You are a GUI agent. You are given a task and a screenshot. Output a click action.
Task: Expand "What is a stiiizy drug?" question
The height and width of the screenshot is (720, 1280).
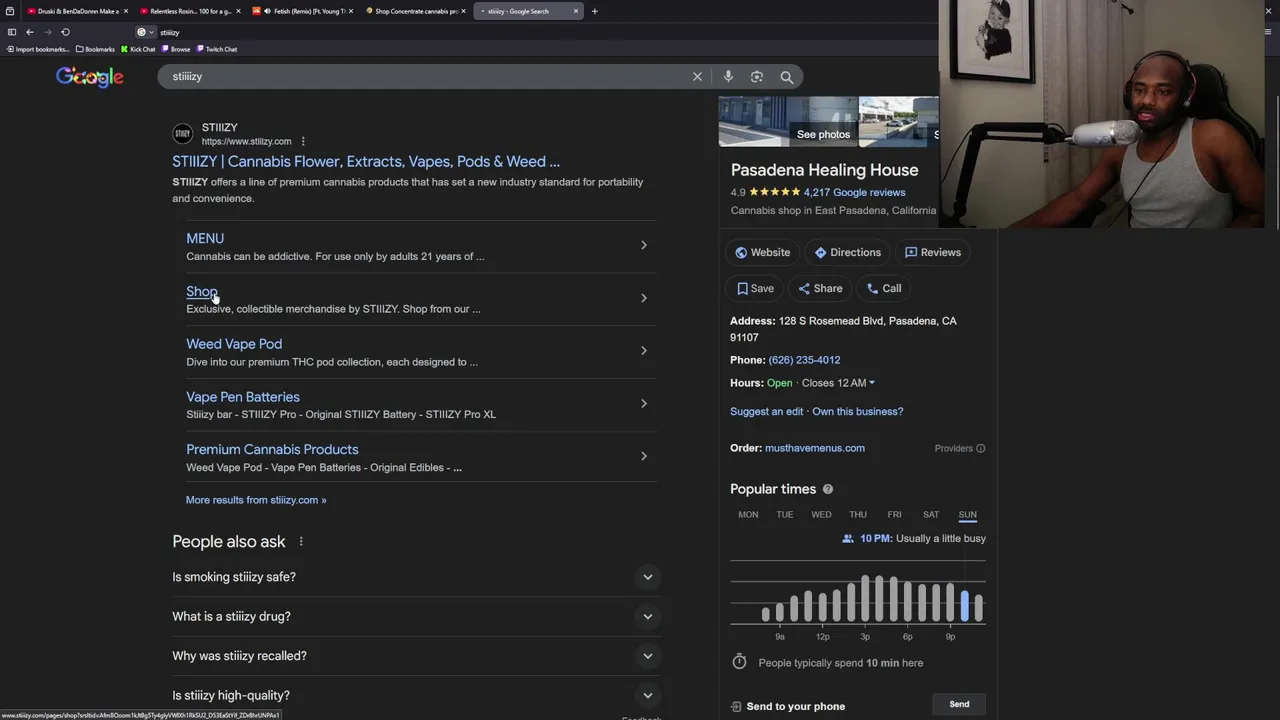[x=415, y=617]
